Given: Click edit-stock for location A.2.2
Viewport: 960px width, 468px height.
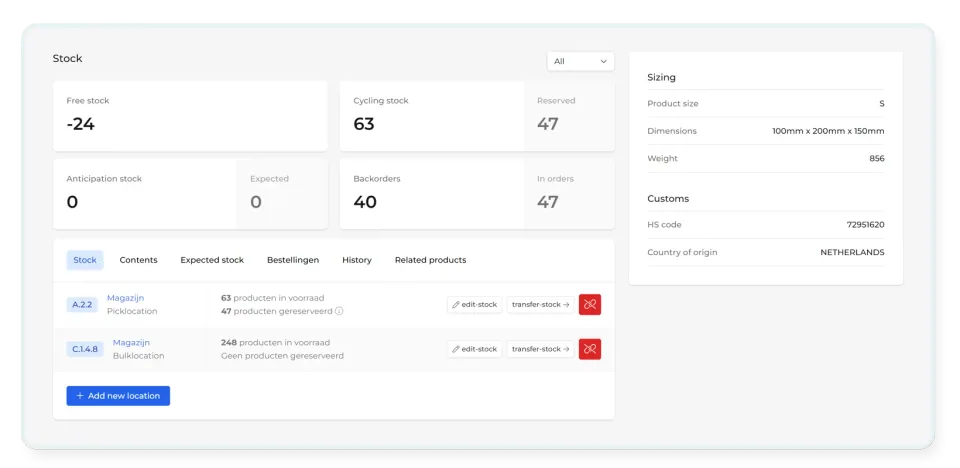Looking at the screenshot, I should 474,304.
